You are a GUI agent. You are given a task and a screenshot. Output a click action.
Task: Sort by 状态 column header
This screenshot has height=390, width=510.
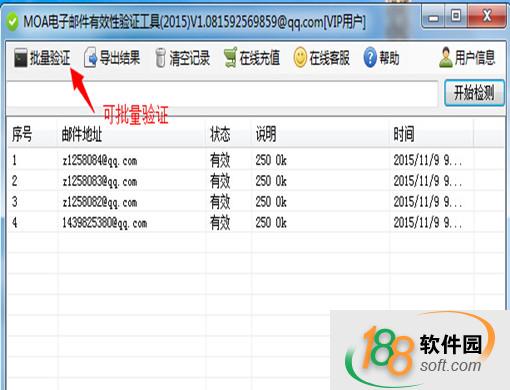228,134
